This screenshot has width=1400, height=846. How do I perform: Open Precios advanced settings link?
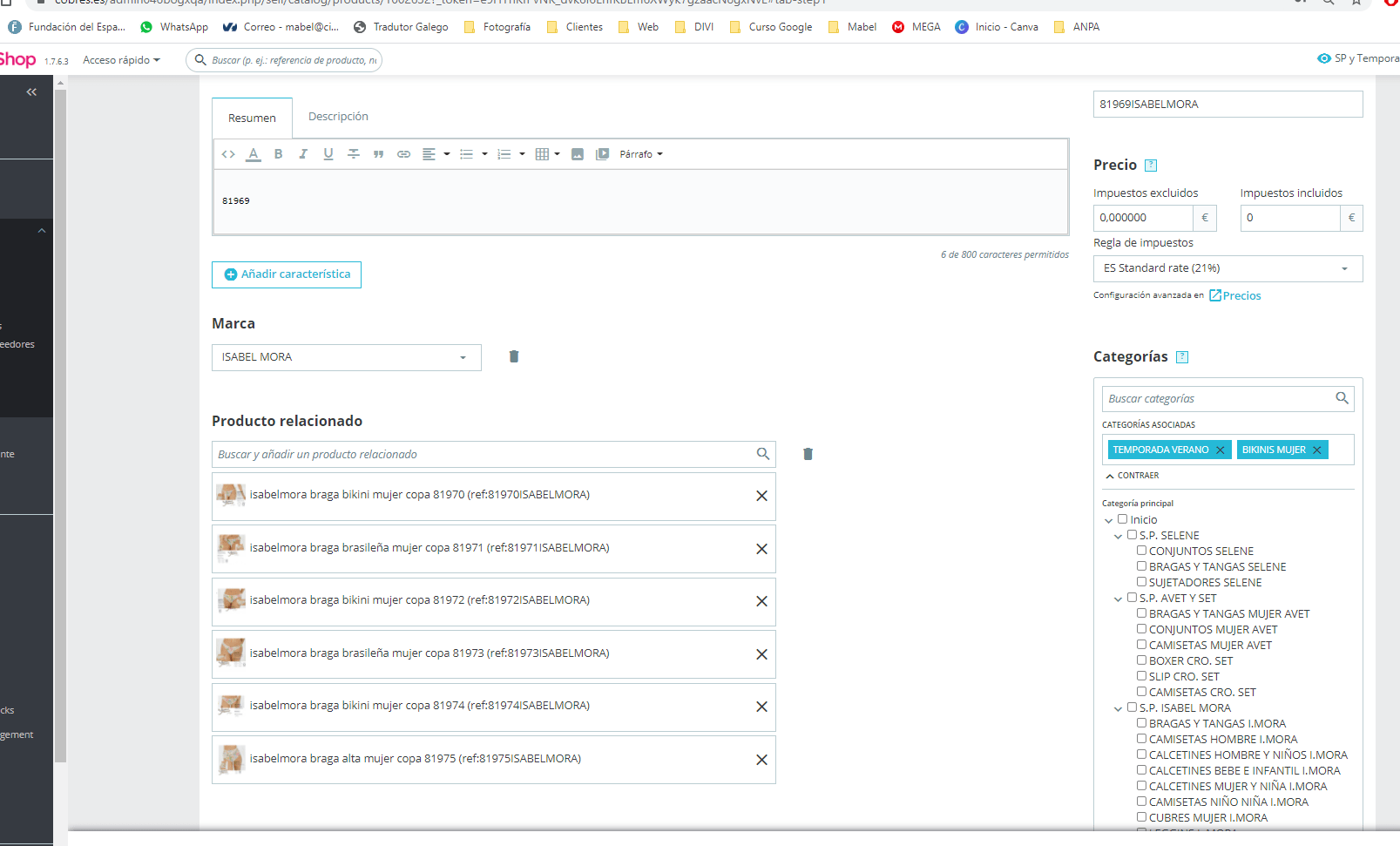pos(1235,296)
